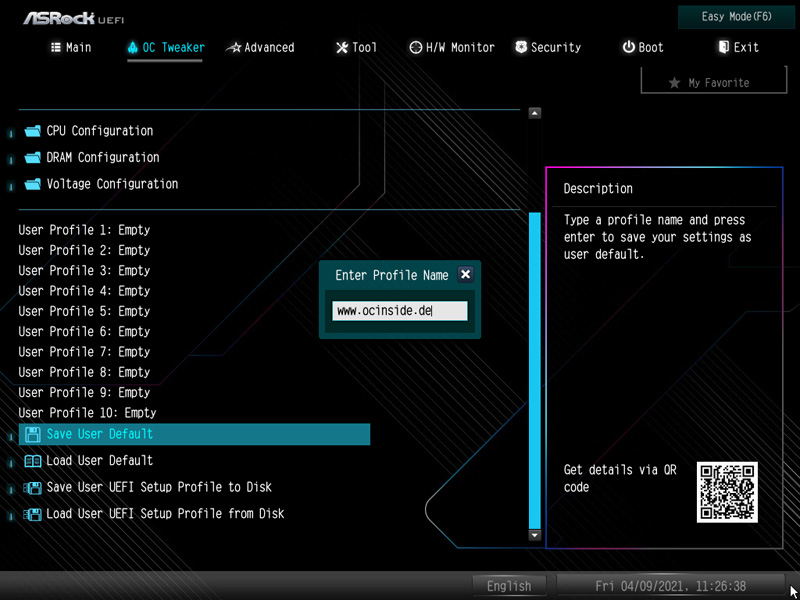Select User Profile 6: Empty
This screenshot has height=600, width=800.
pos(84,332)
